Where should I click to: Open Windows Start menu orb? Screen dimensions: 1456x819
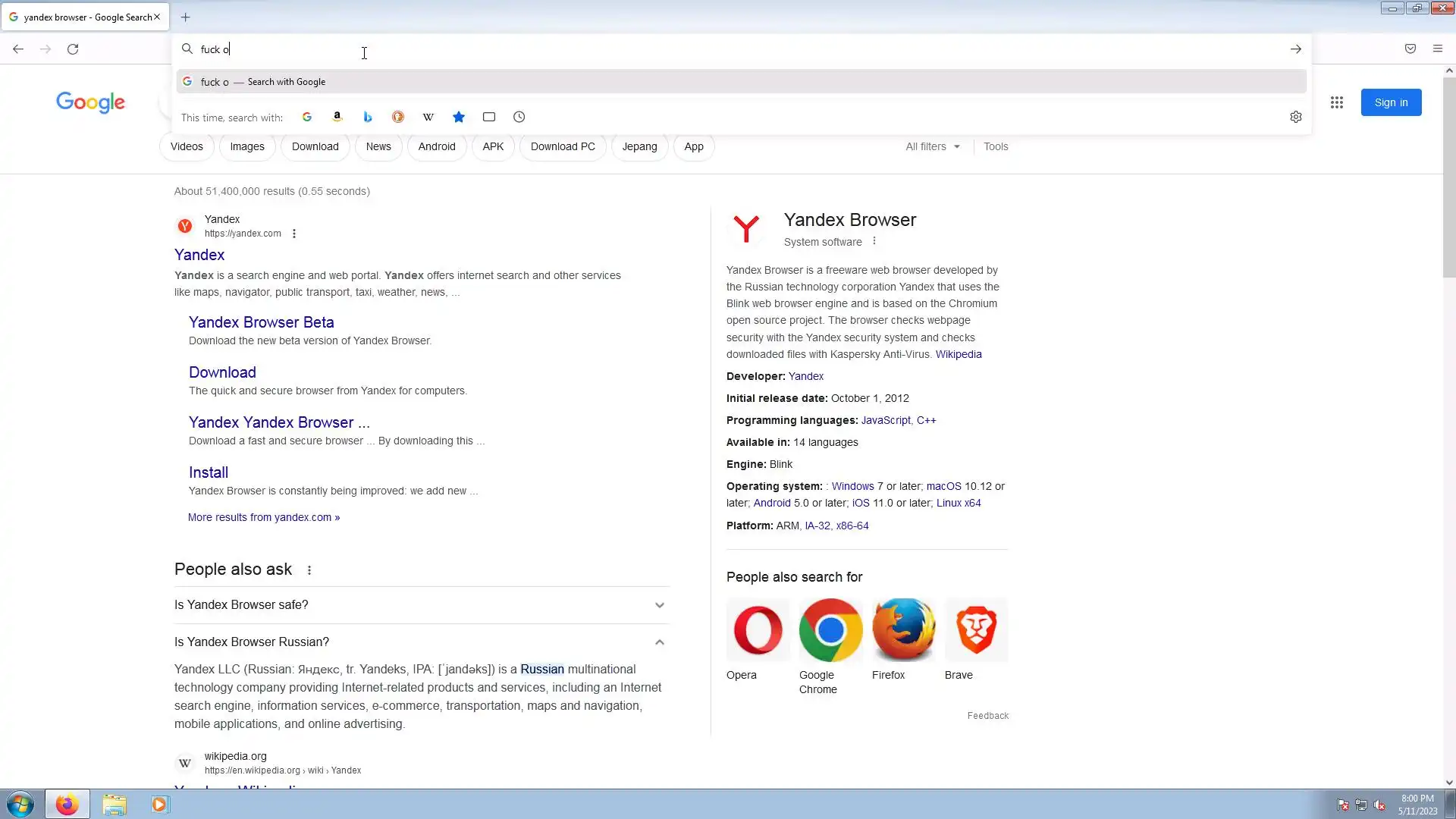(20, 804)
